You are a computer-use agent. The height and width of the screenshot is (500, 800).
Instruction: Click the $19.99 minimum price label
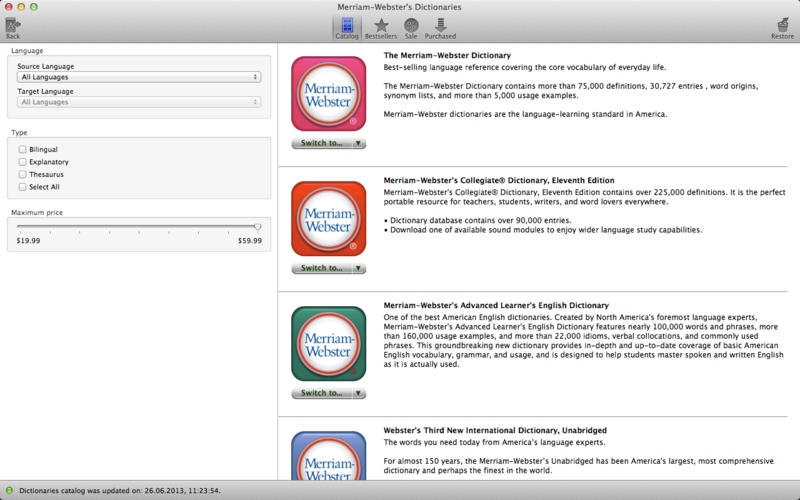point(28,240)
